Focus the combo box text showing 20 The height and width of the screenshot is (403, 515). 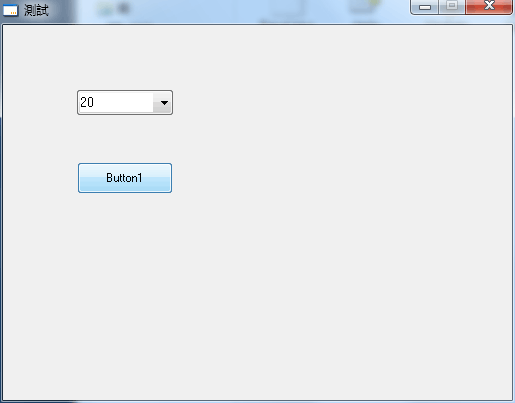116,102
